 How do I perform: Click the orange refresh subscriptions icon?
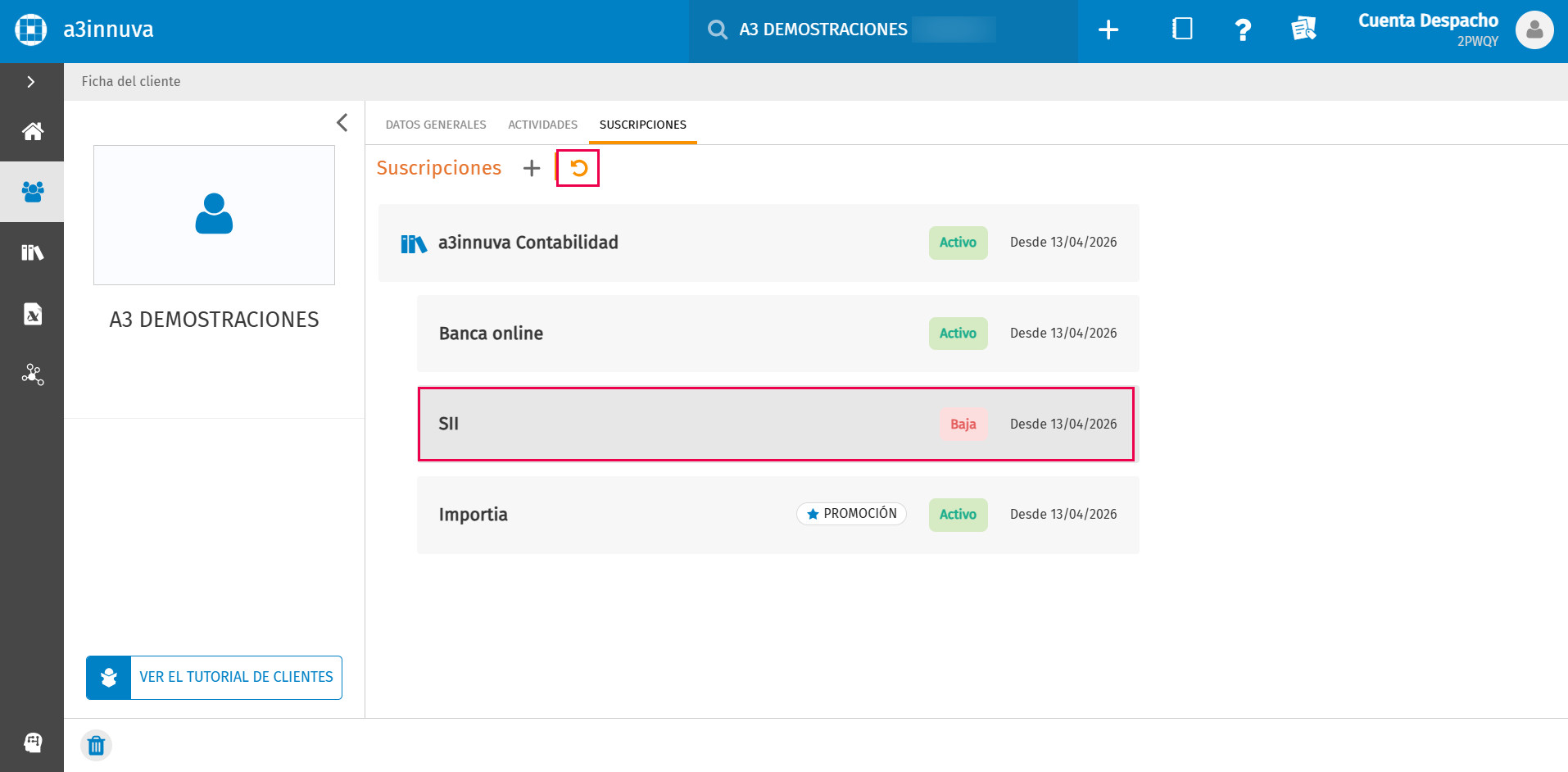578,168
